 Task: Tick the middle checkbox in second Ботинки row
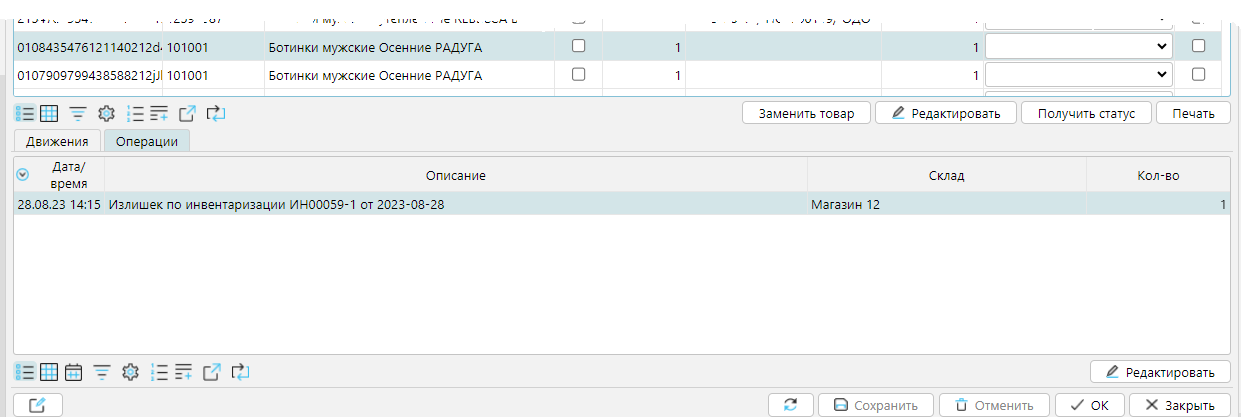point(577,74)
